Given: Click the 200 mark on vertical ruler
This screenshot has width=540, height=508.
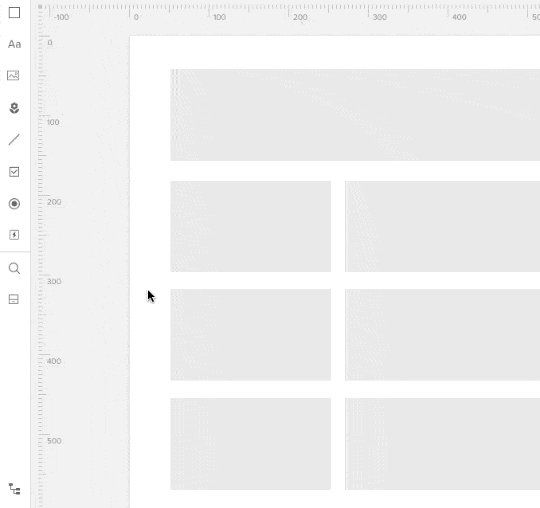Looking at the screenshot, I should tap(54, 202).
